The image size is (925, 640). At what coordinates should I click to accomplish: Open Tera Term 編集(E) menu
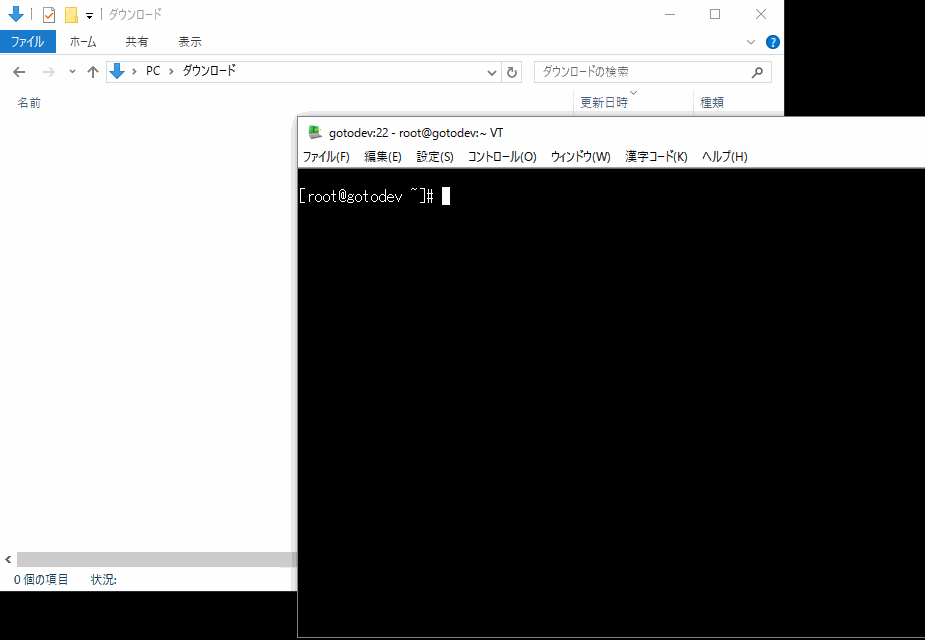383,156
